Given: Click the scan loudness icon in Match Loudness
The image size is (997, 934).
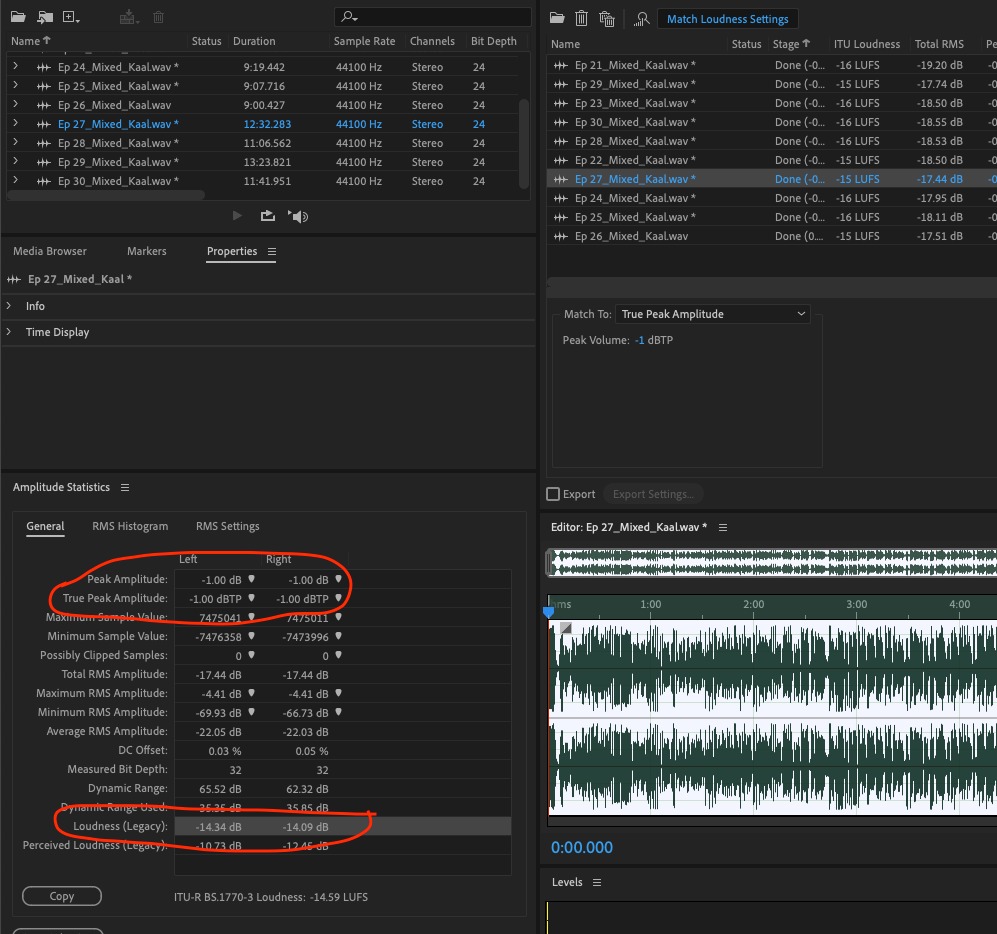Looking at the screenshot, I should (x=642, y=18).
